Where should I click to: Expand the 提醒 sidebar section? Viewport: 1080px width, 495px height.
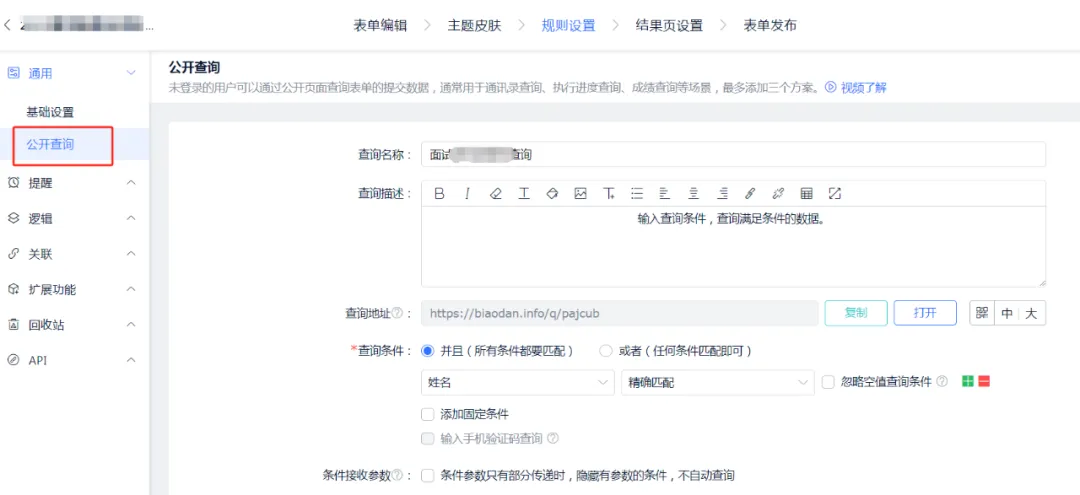click(x=70, y=183)
